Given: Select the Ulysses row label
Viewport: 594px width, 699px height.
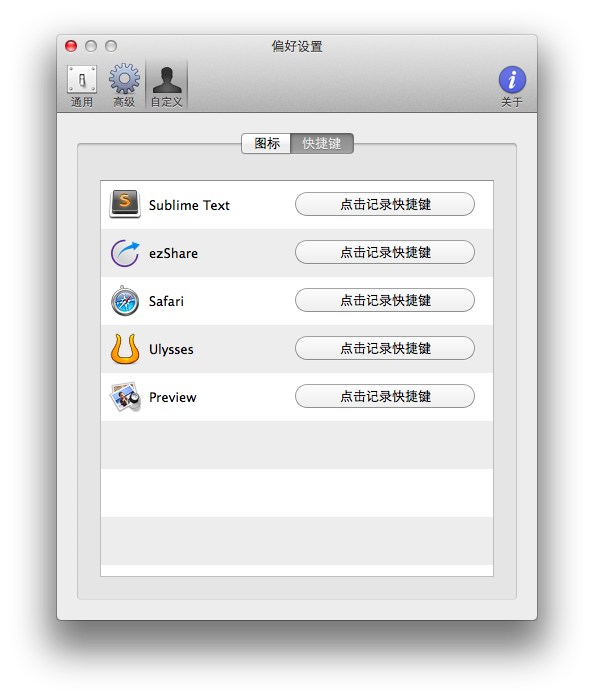Looking at the screenshot, I should [171, 350].
